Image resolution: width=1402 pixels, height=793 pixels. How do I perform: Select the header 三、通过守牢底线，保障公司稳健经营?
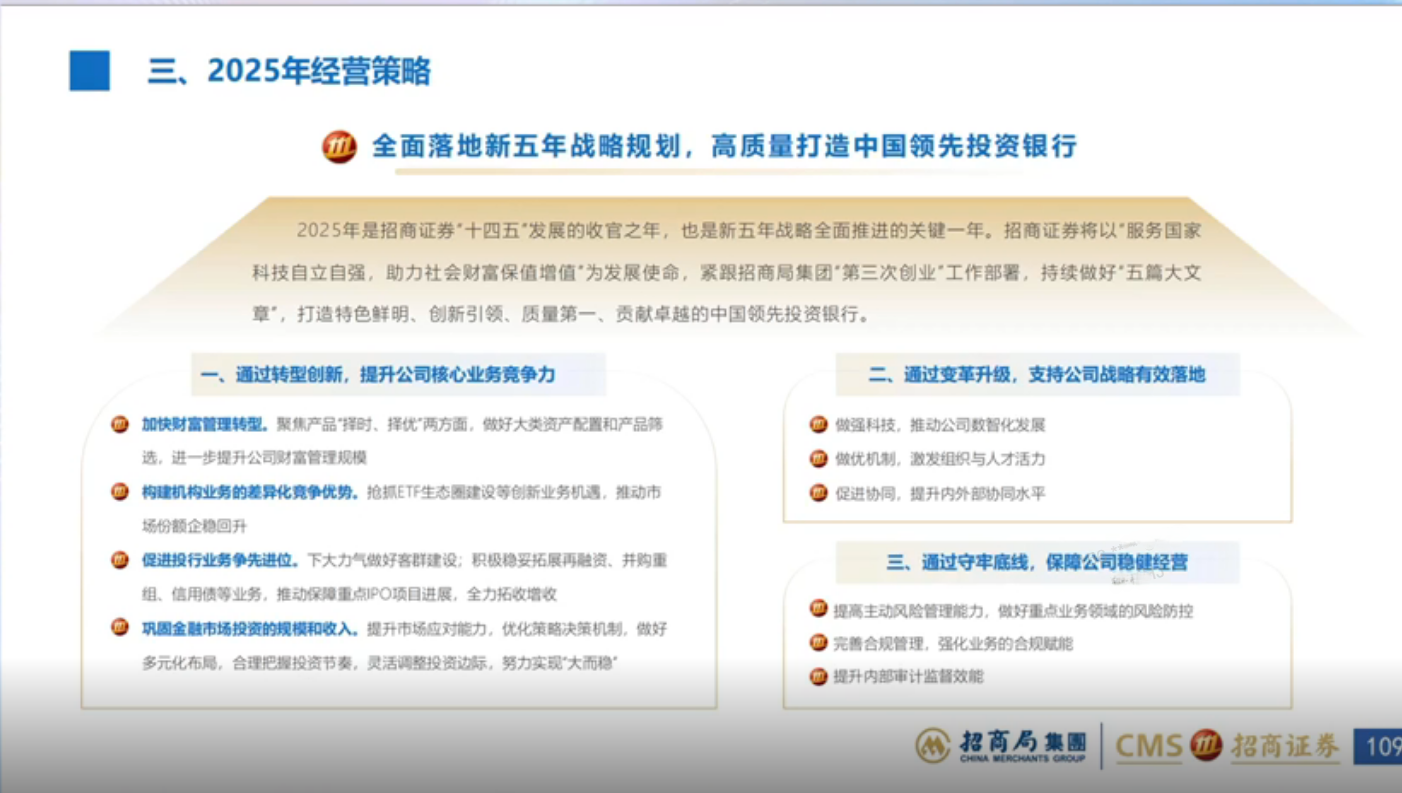tap(1037, 562)
